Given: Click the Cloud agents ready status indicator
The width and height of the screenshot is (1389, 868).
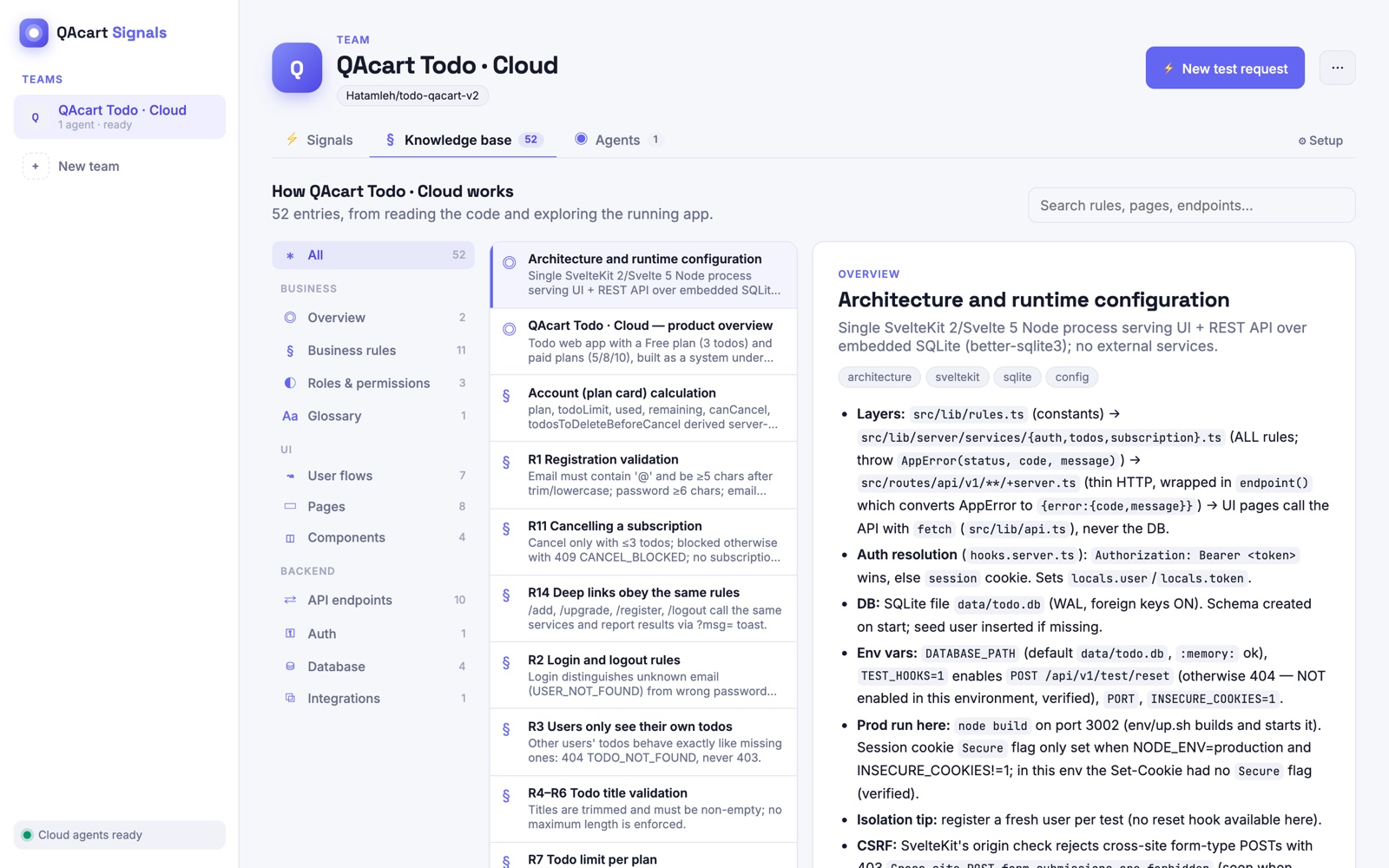Looking at the screenshot, I should coord(120,835).
